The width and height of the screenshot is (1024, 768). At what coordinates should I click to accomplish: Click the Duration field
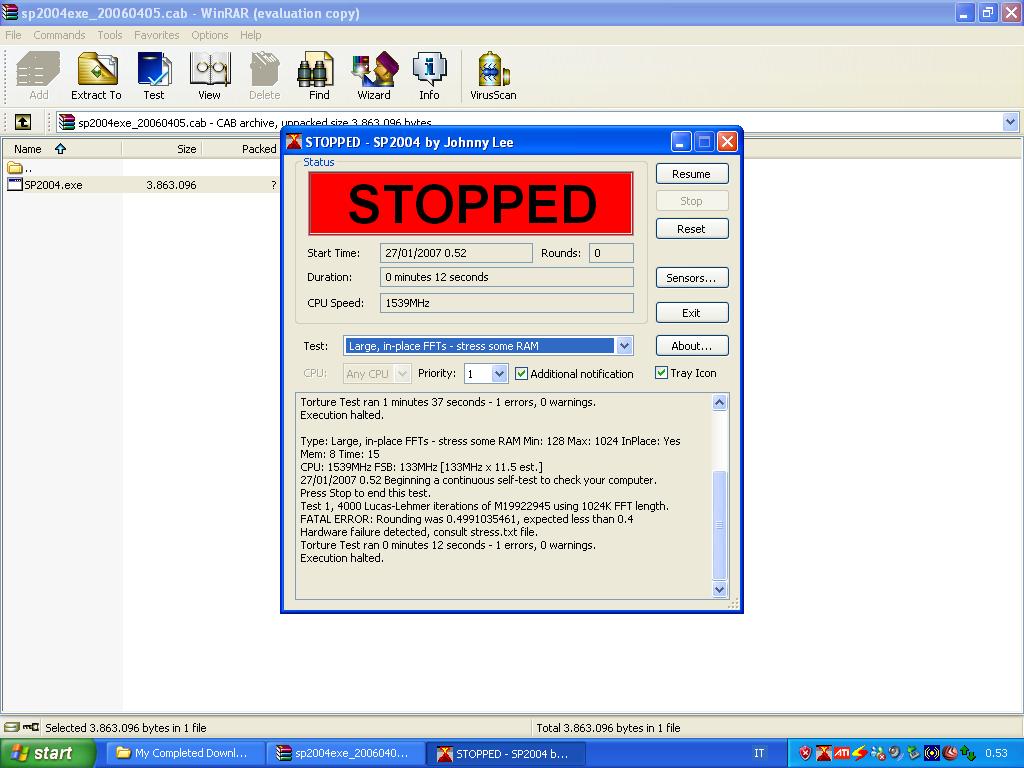[507, 277]
